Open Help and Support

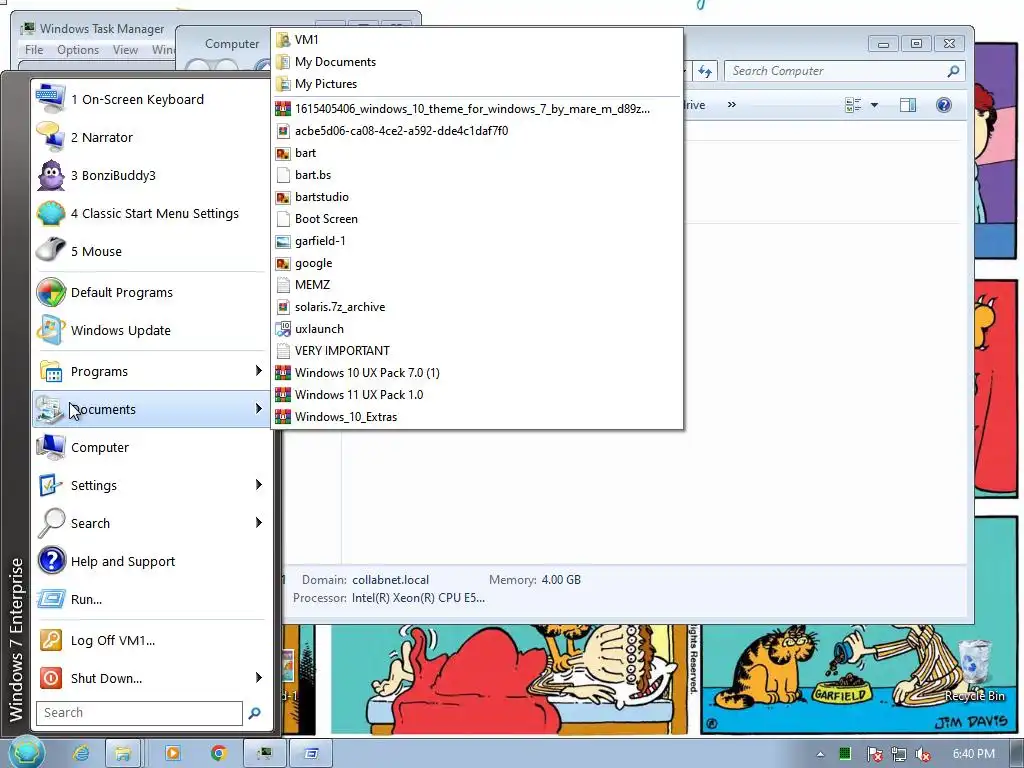point(152,561)
